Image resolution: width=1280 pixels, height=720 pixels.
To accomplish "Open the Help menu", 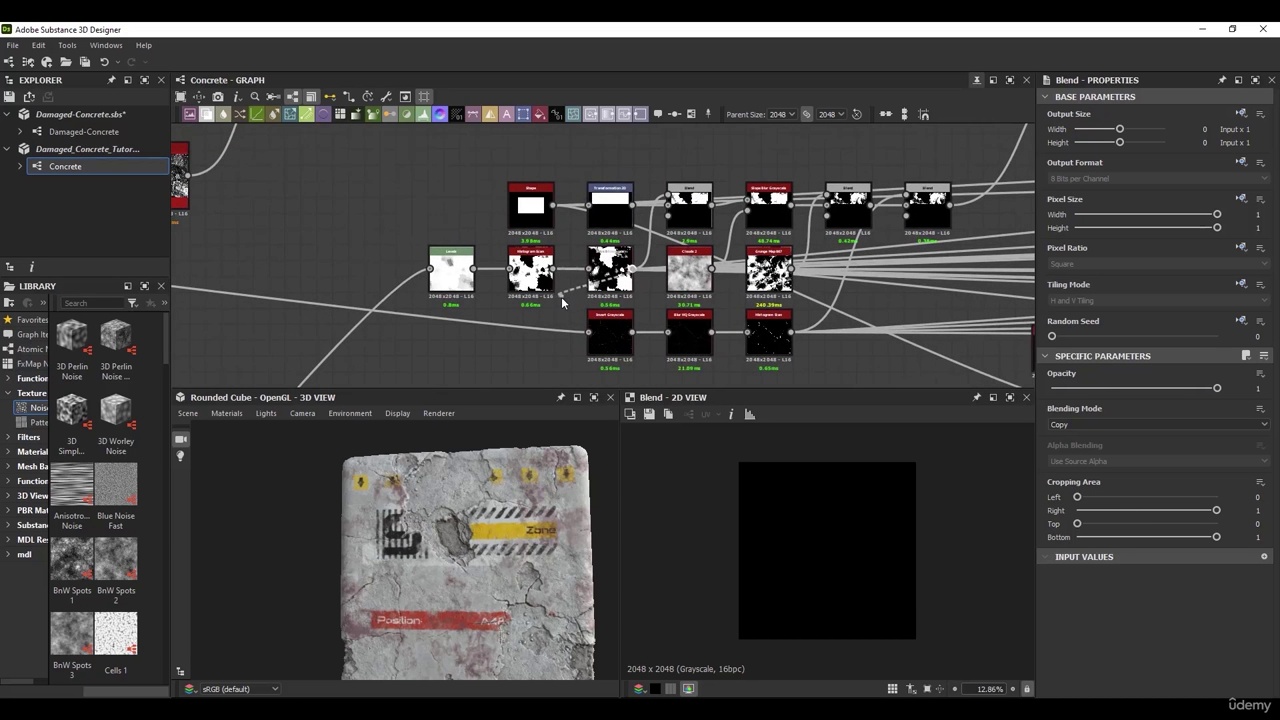I will [x=144, y=45].
